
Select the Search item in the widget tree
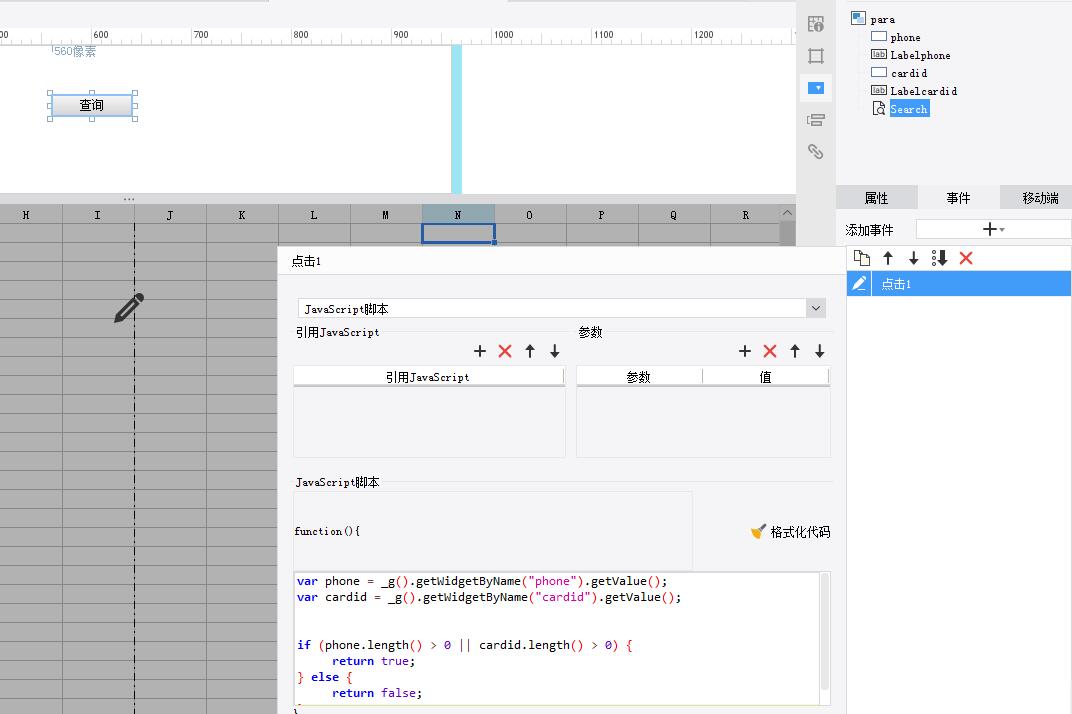coord(909,109)
